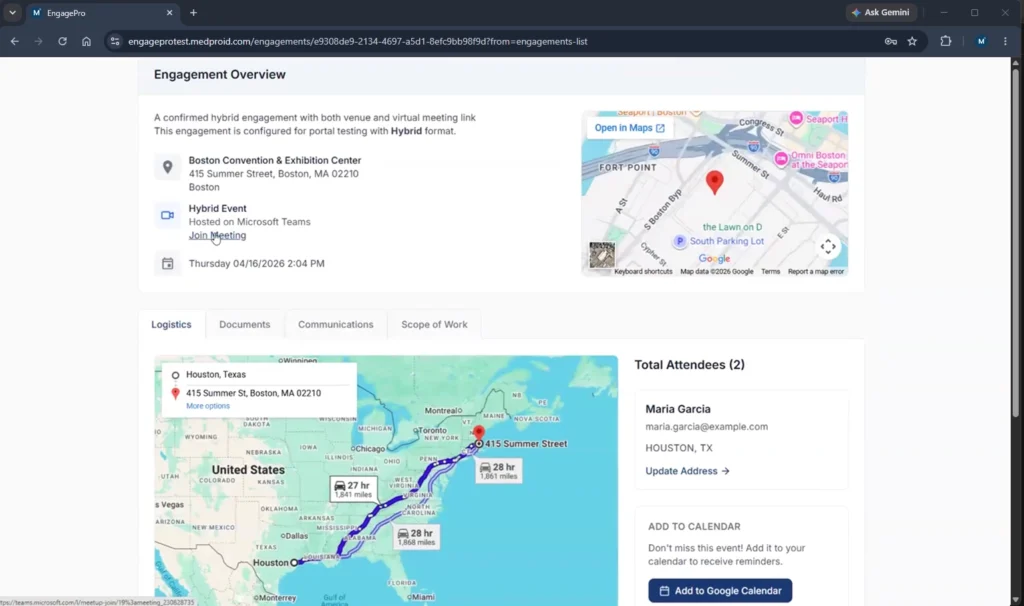Screen dimensions: 1024x606
Task: Open the Chrome three-dot menu
Action: 1005,41
